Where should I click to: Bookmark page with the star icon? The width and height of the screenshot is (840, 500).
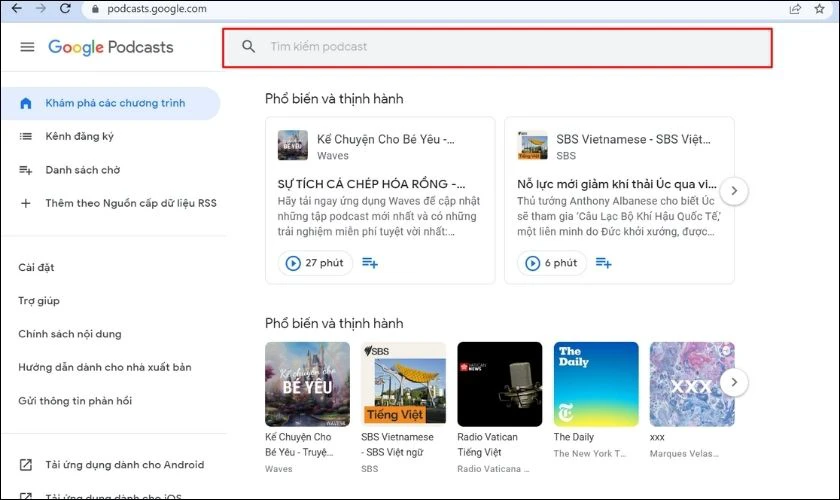tap(820, 9)
